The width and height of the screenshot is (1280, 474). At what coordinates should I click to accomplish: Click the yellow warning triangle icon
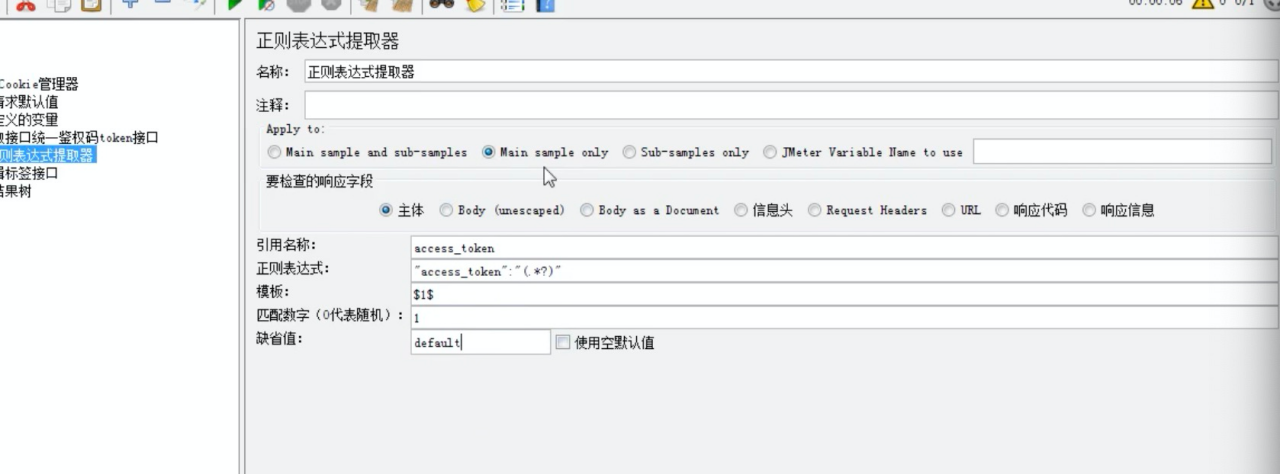coord(1202,4)
